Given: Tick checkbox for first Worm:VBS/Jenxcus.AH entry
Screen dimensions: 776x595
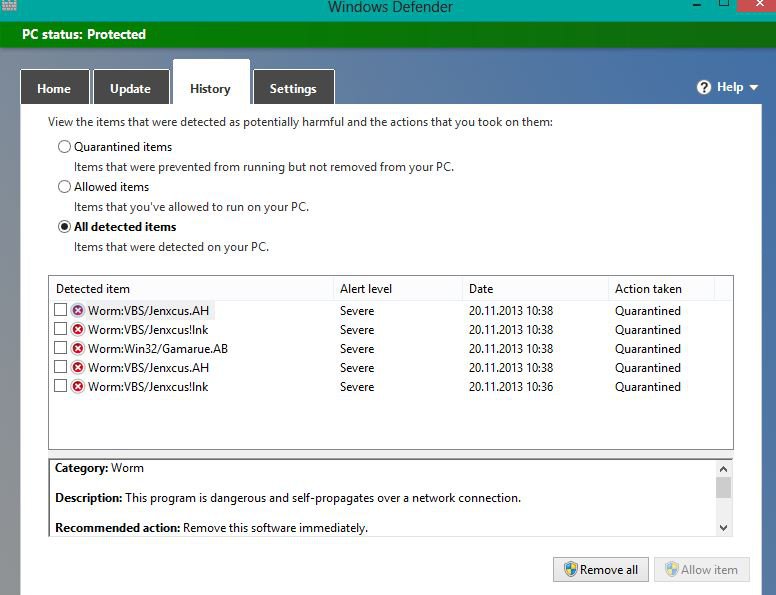Looking at the screenshot, I should [x=61, y=311].
